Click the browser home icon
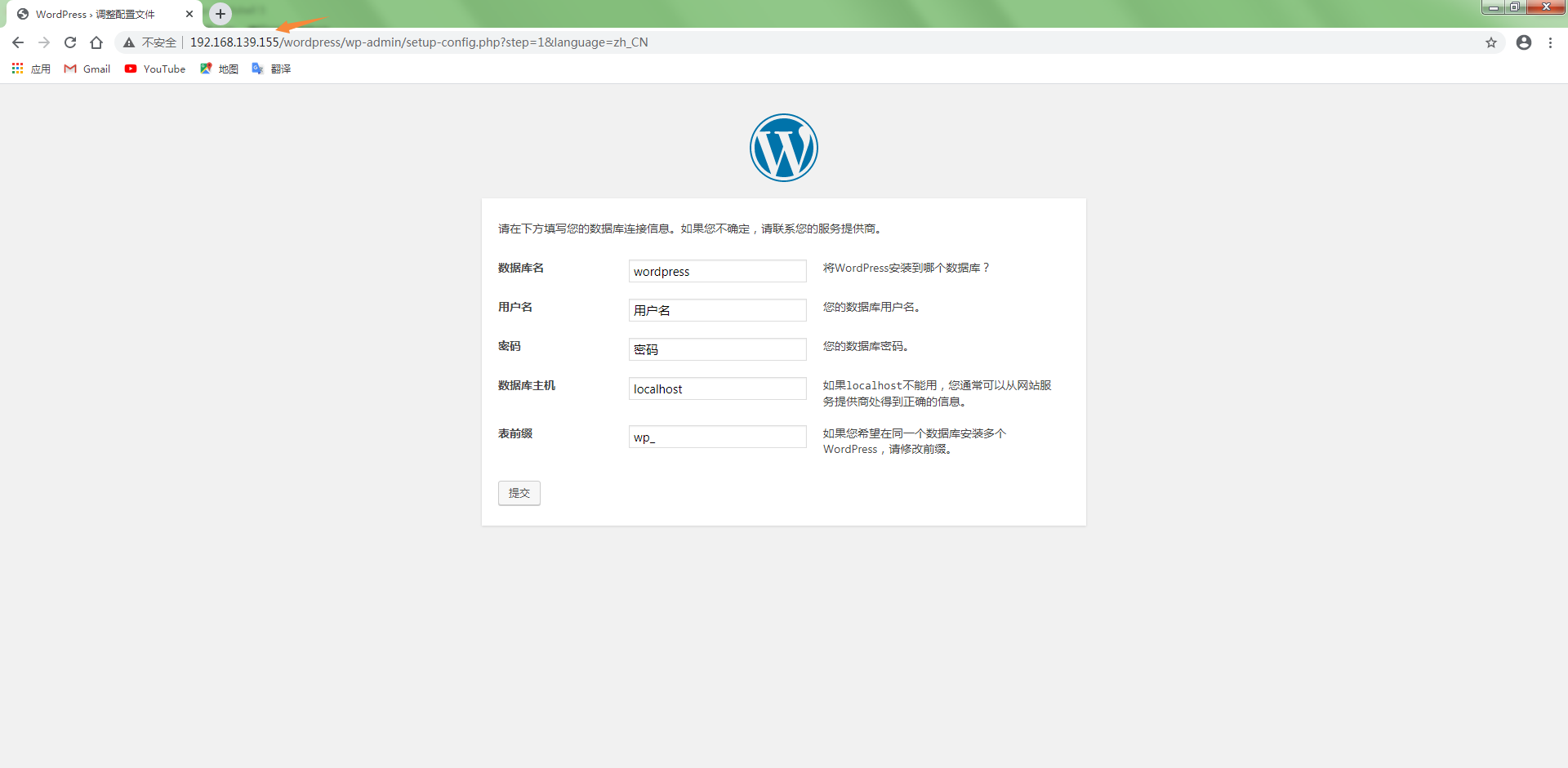The width and height of the screenshot is (1568, 768). click(x=96, y=42)
